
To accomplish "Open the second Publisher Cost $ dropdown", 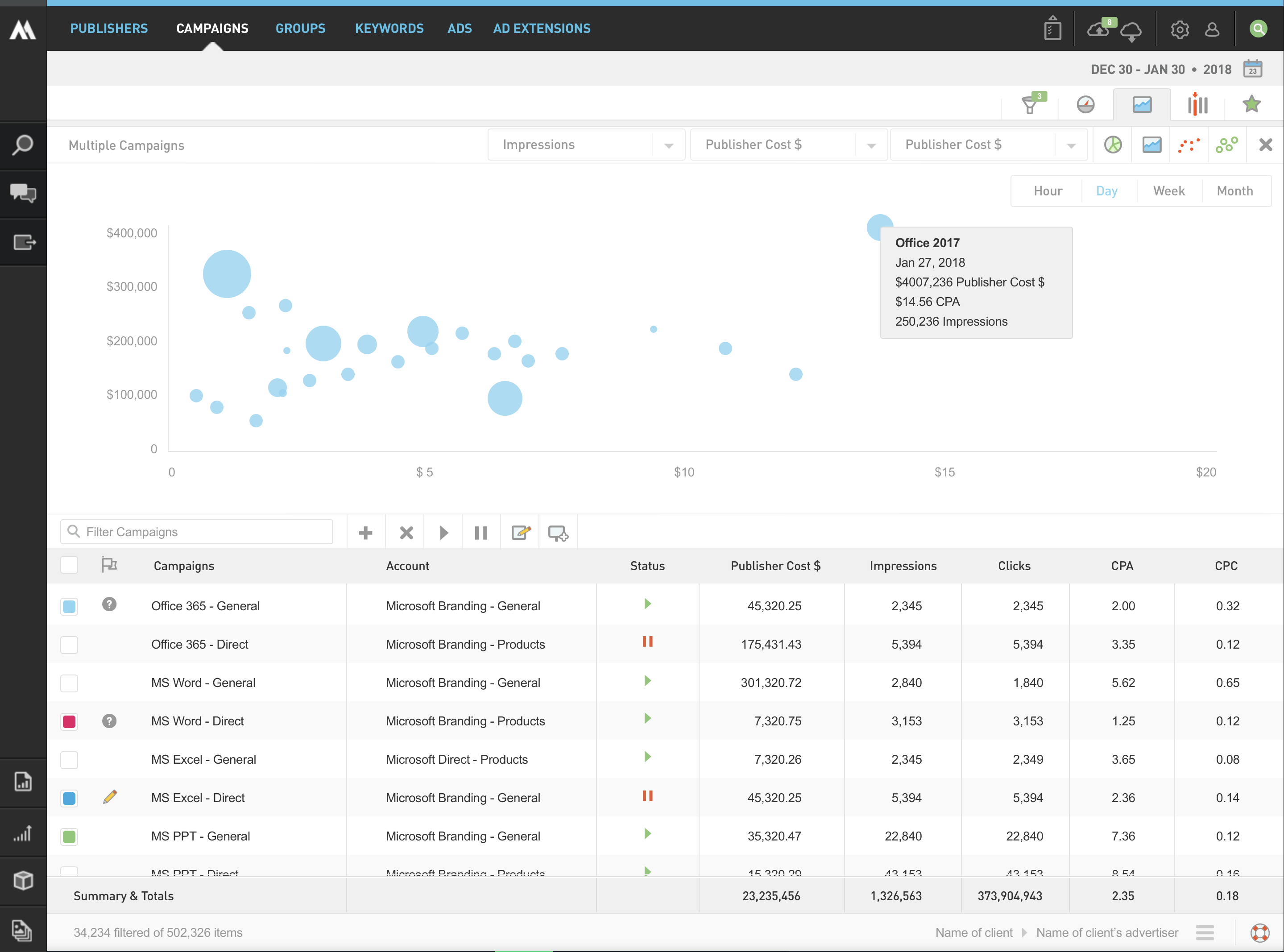I will click(1071, 145).
